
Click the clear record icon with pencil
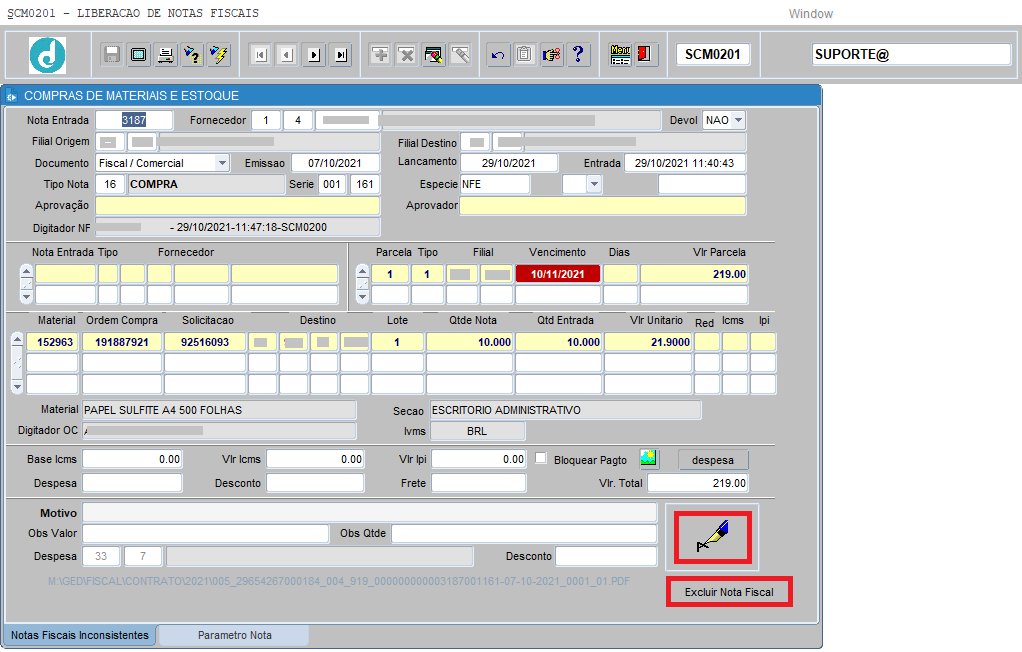pyautogui.click(x=433, y=55)
